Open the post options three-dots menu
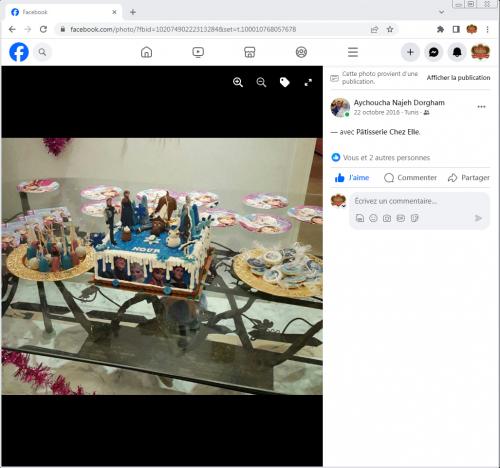This screenshot has height=468, width=500. (481, 107)
